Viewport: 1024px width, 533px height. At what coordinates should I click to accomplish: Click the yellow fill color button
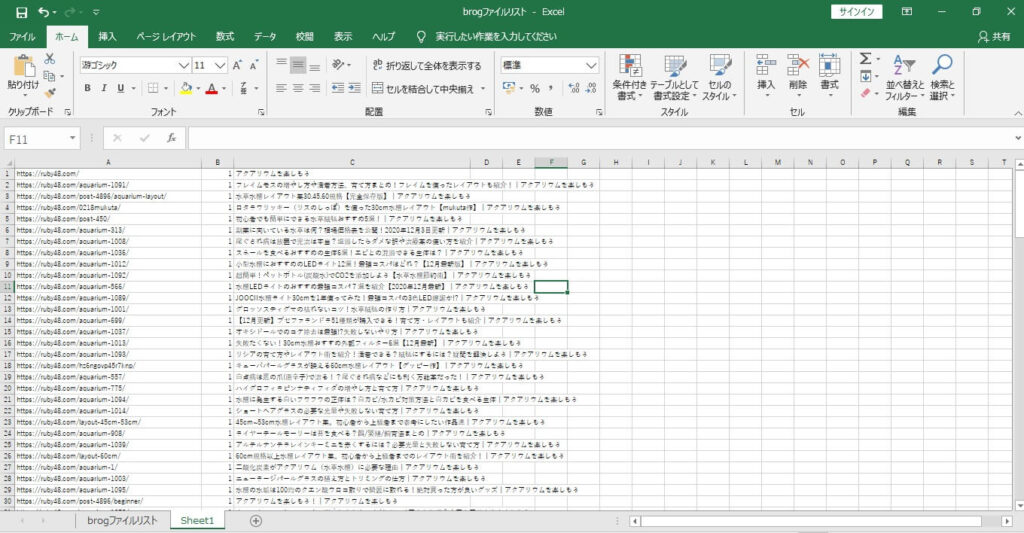click(186, 88)
